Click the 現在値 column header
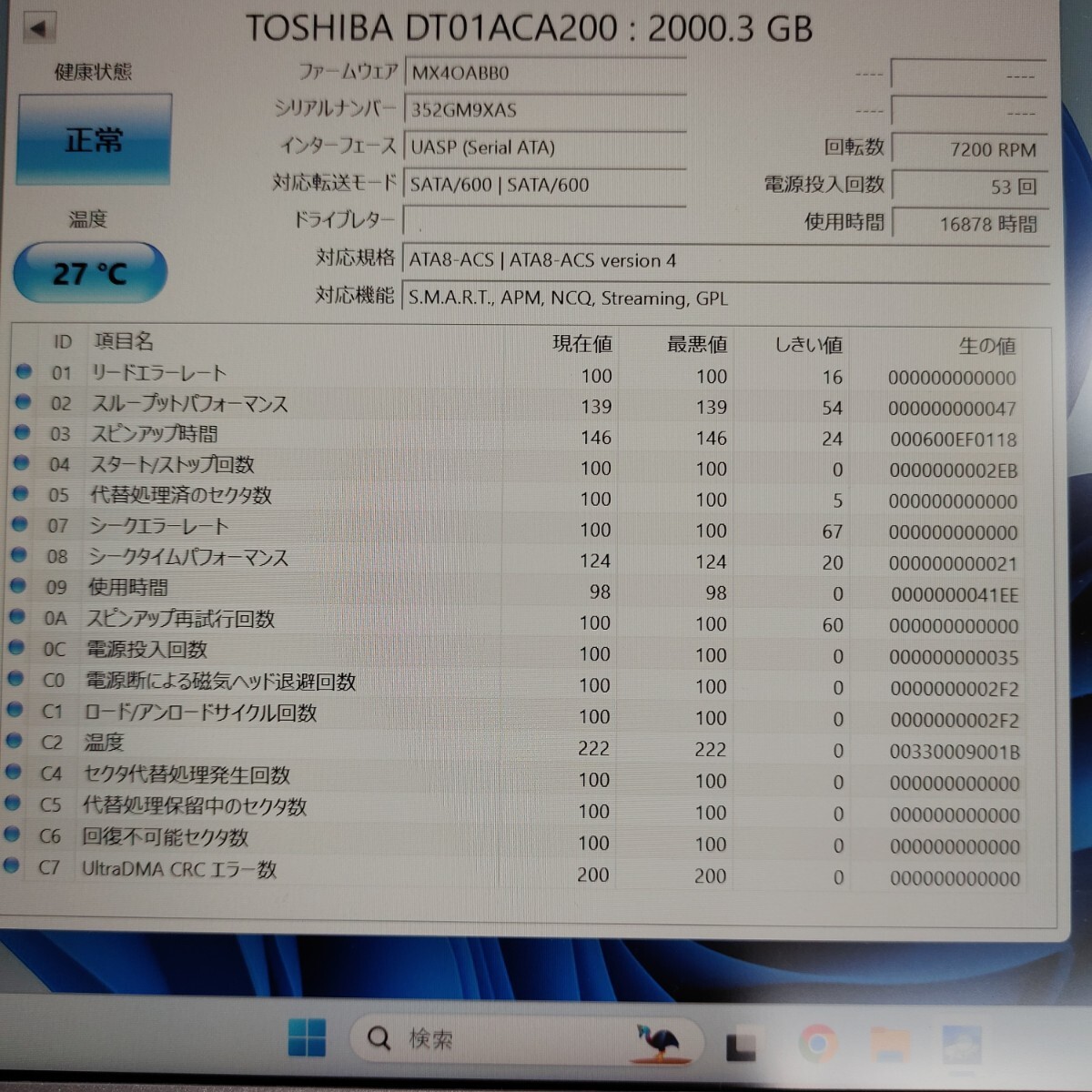The image size is (1092, 1092). 582,343
